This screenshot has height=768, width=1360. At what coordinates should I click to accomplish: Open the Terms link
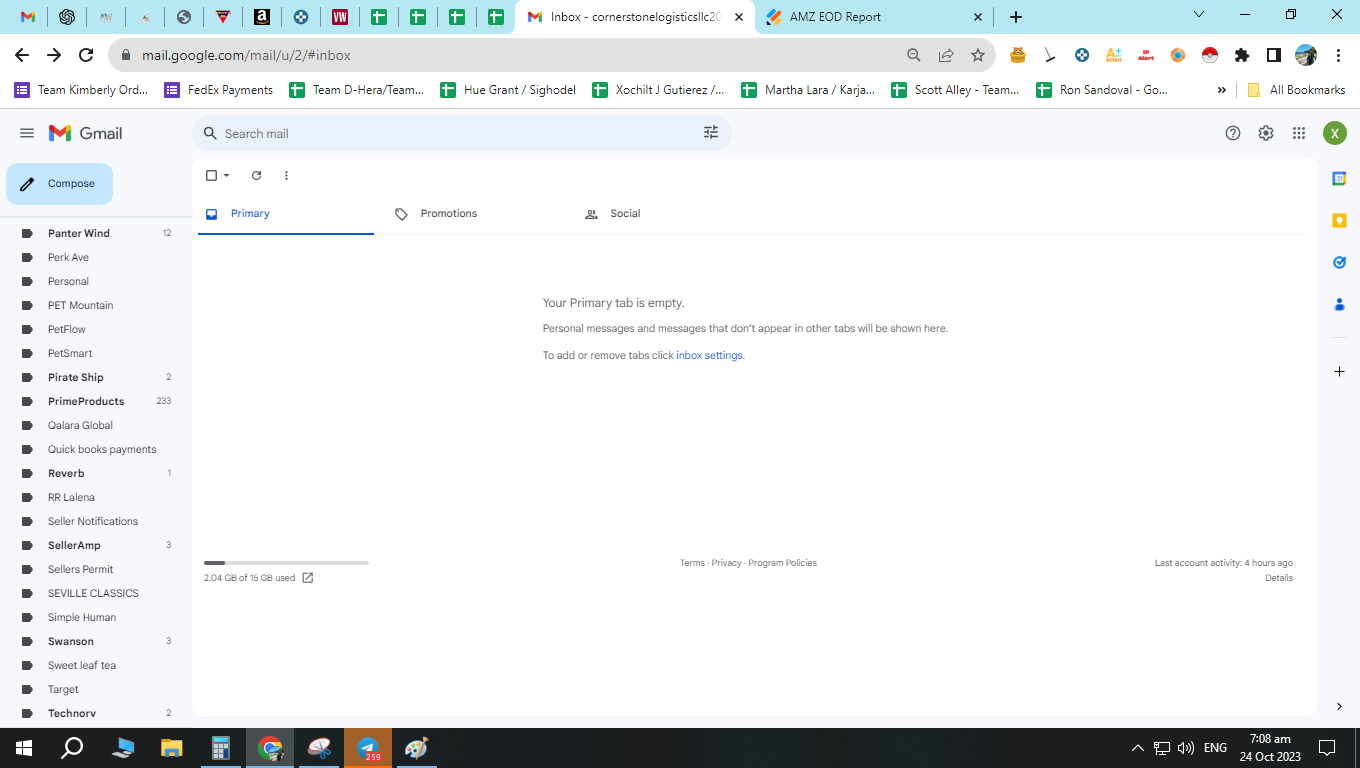point(692,563)
